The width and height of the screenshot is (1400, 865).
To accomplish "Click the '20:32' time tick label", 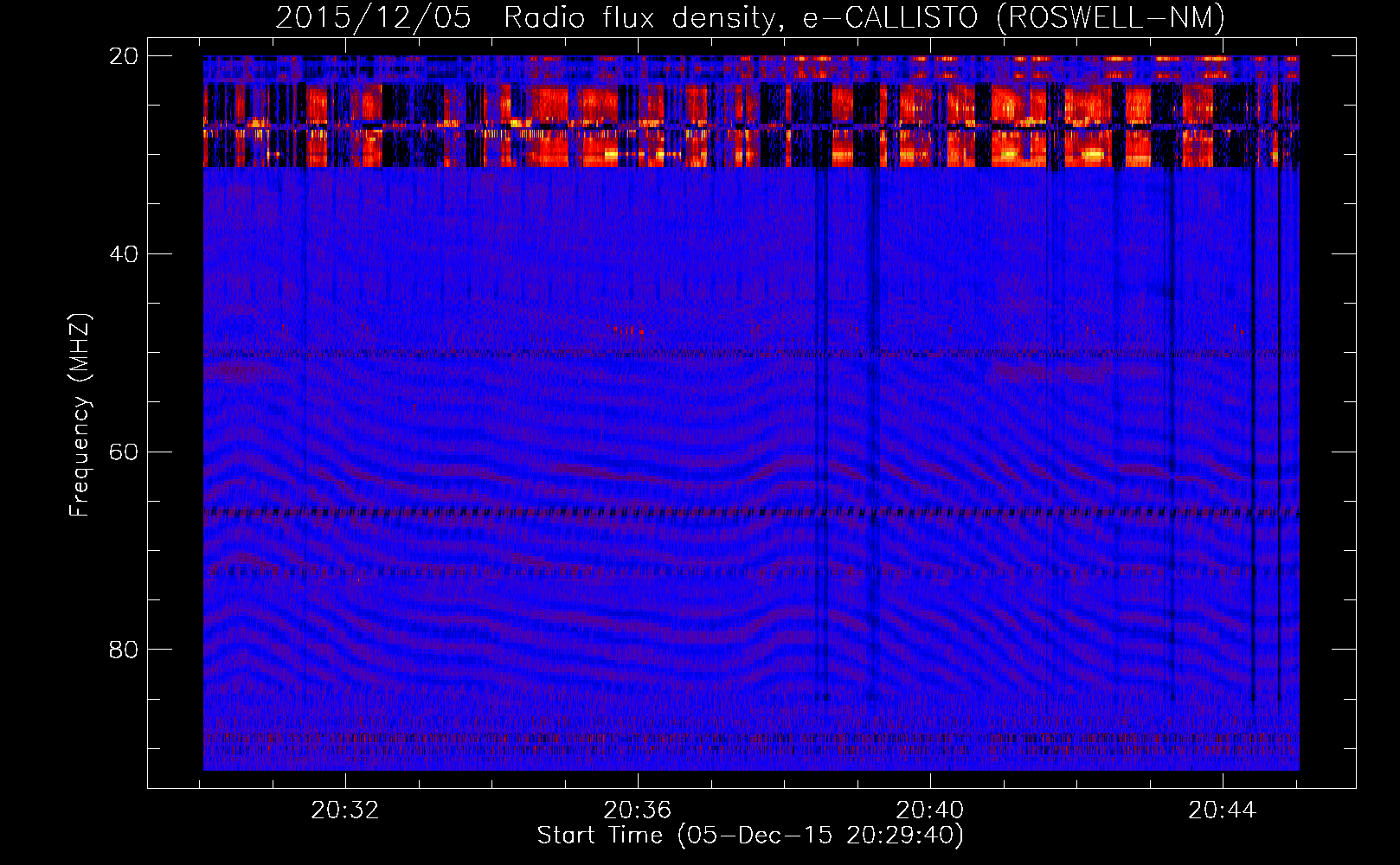I will [x=345, y=811].
